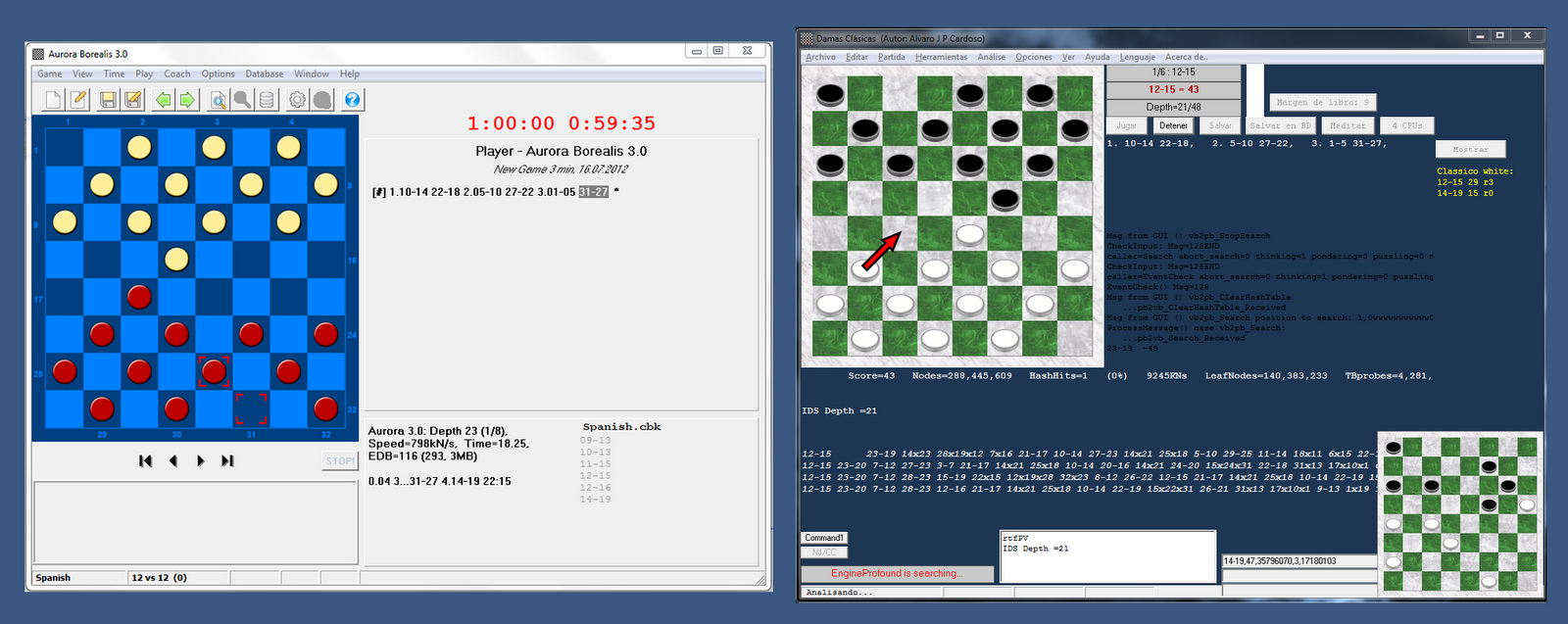Open the Archivo menu in Damas Clásicas
Image resolution: width=1568 pixels, height=624 pixels.
[x=821, y=57]
